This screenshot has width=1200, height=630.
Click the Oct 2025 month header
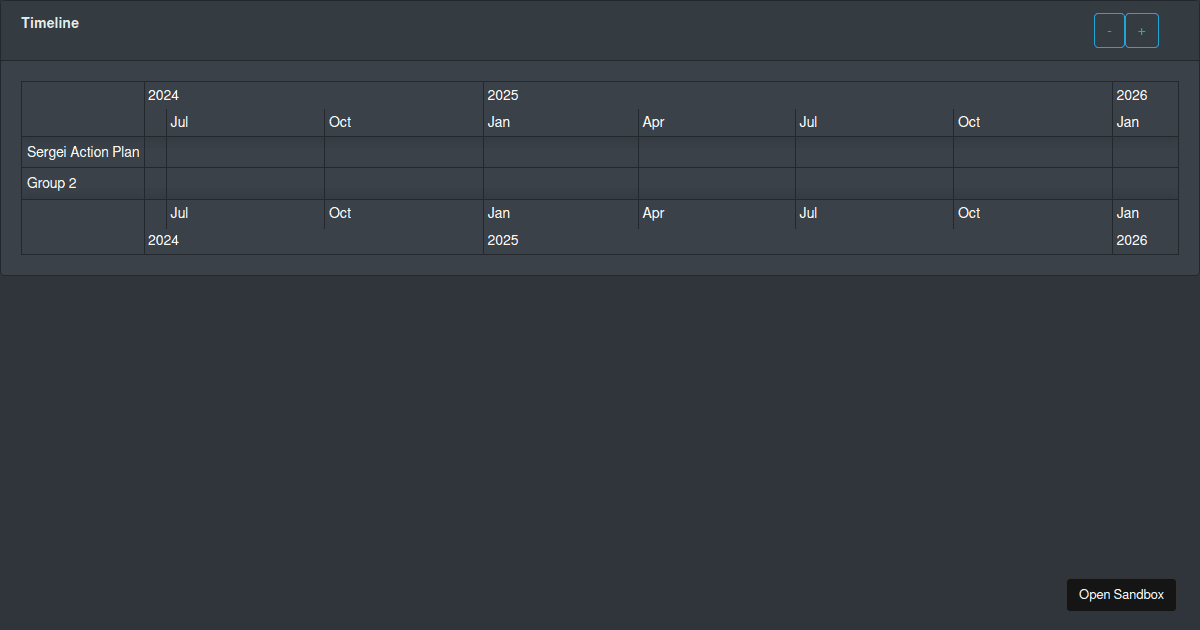tap(968, 122)
